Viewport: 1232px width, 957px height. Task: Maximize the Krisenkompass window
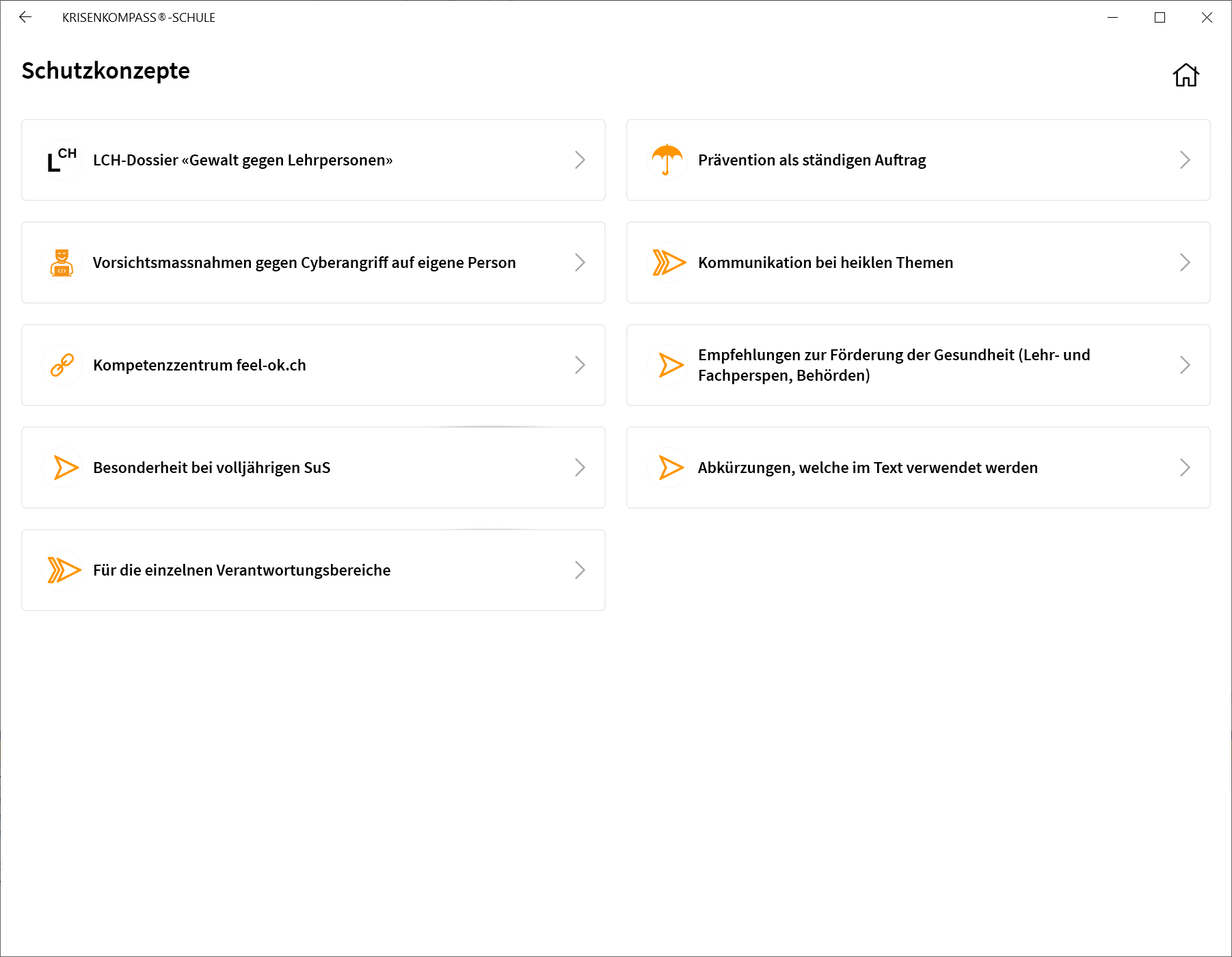[1160, 17]
